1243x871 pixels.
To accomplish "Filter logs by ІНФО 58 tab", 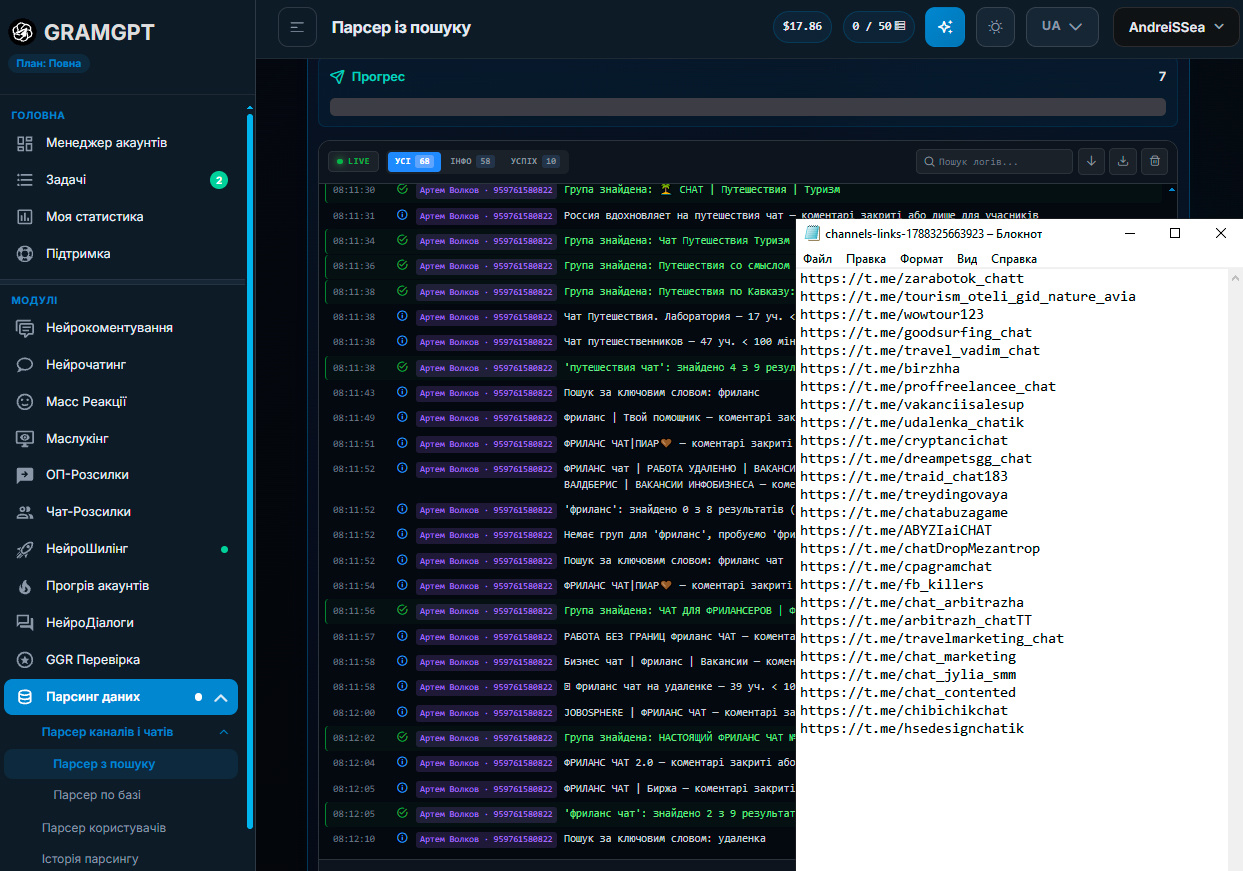I will [x=471, y=161].
